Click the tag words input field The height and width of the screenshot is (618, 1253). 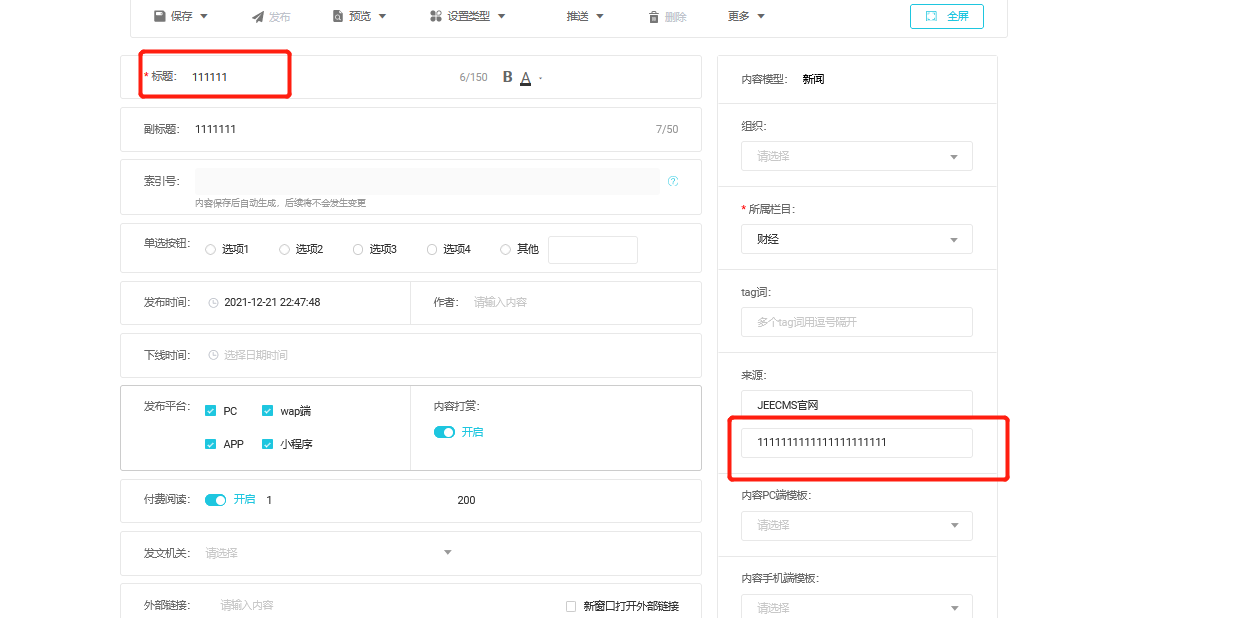point(856,322)
